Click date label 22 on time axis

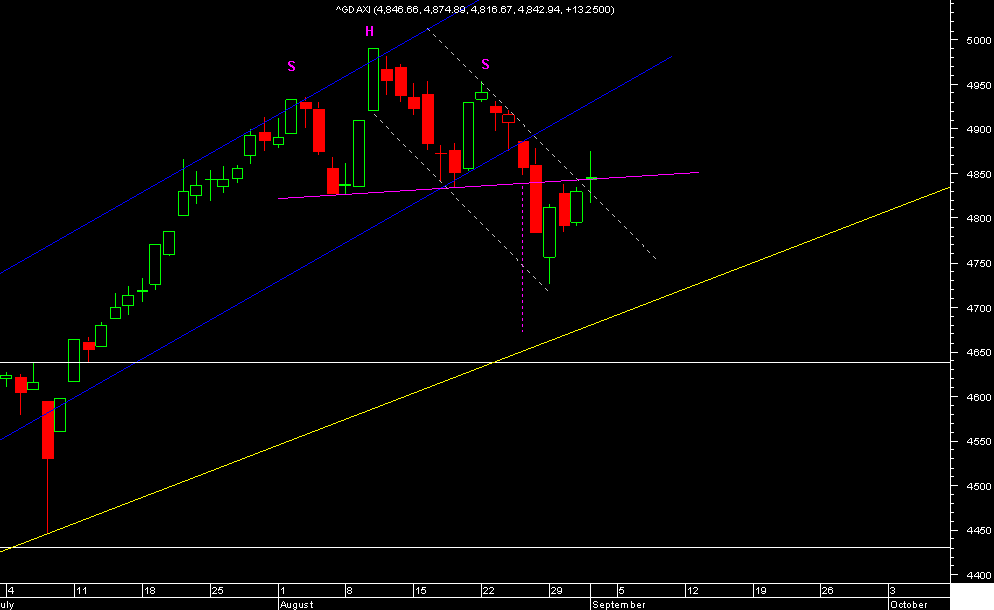(488, 590)
